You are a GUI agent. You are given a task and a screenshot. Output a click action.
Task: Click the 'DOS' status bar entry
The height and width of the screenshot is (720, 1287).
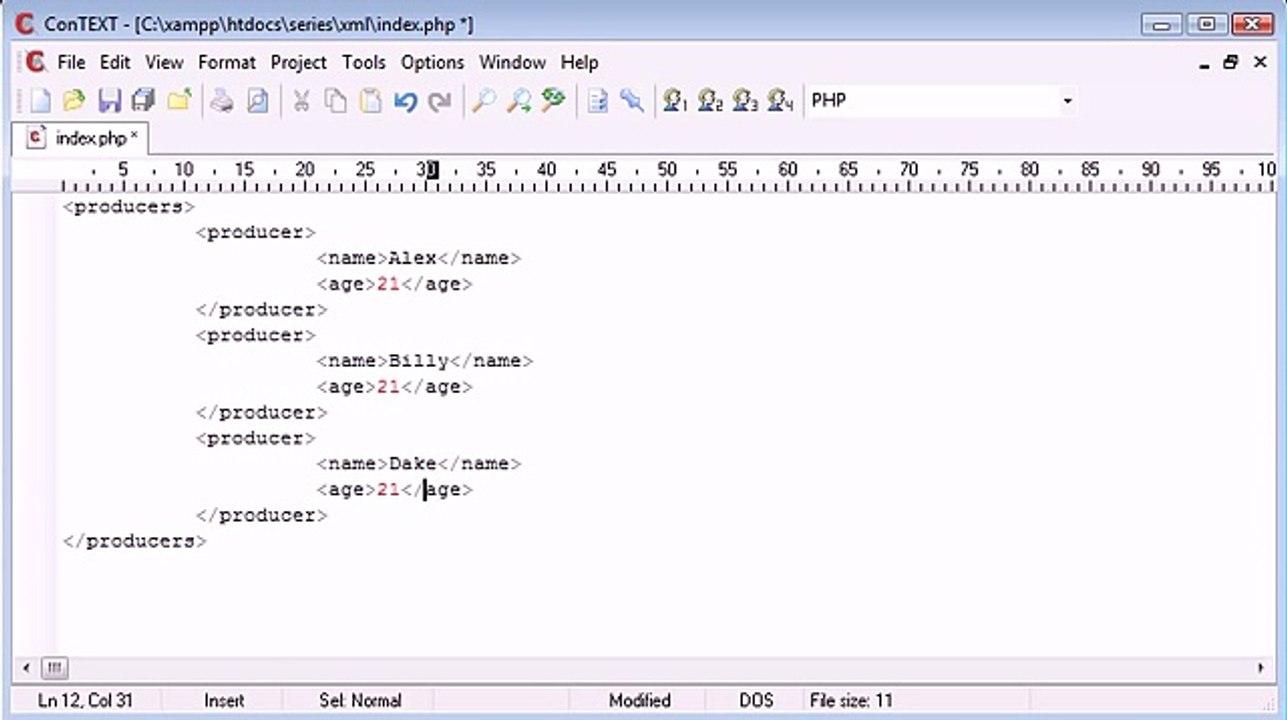(x=757, y=701)
